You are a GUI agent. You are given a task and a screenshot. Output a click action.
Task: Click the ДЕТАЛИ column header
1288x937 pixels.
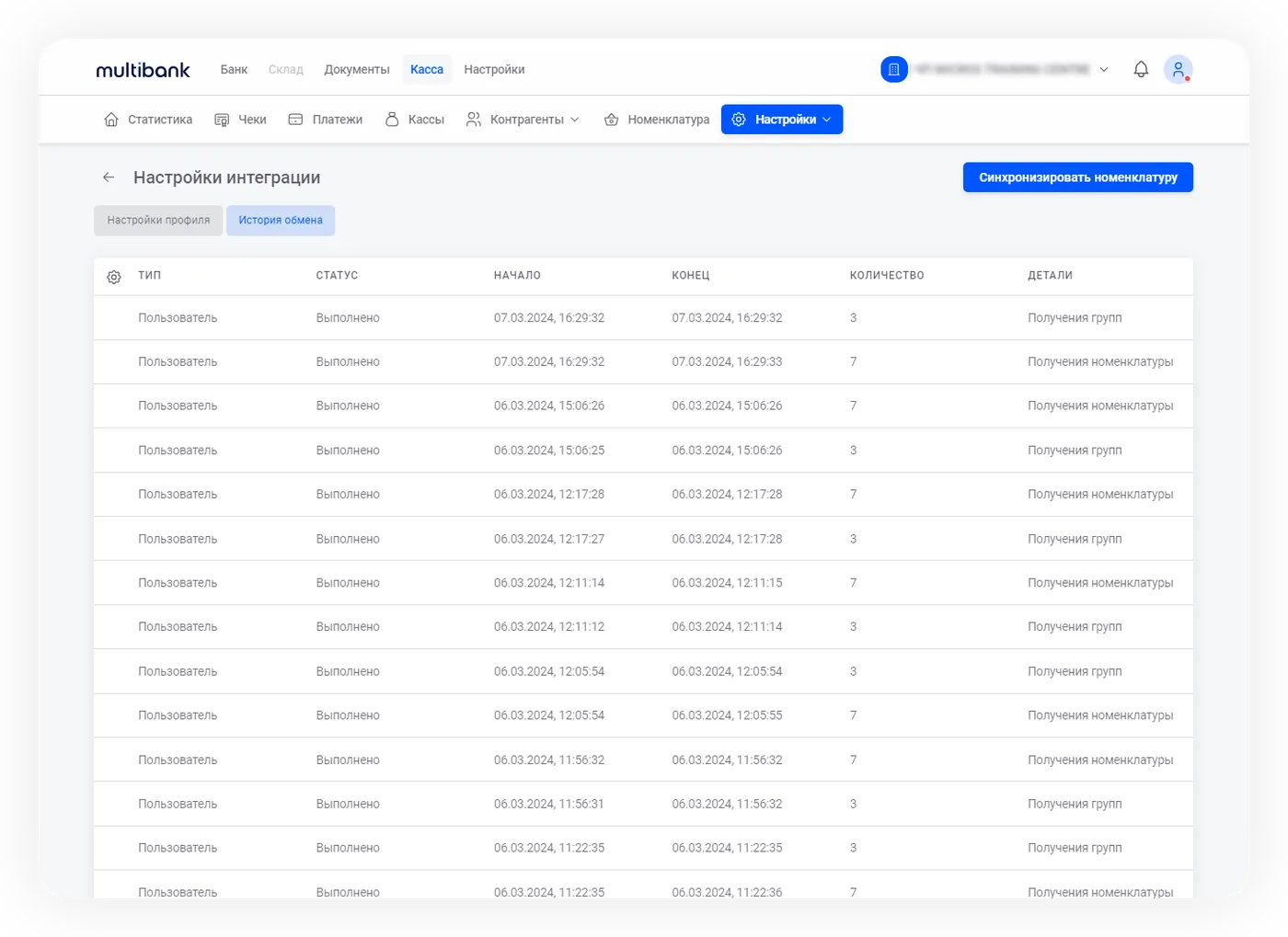[1051, 276]
